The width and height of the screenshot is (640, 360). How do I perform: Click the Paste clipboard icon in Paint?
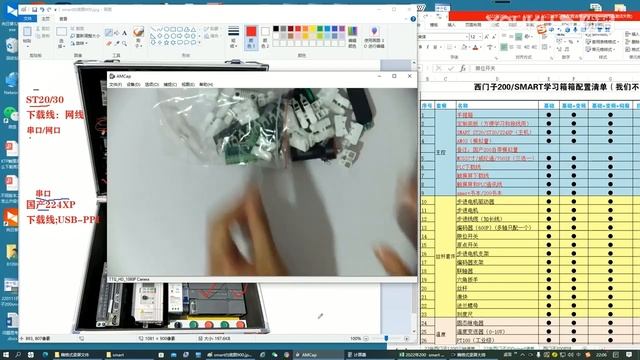27,32
